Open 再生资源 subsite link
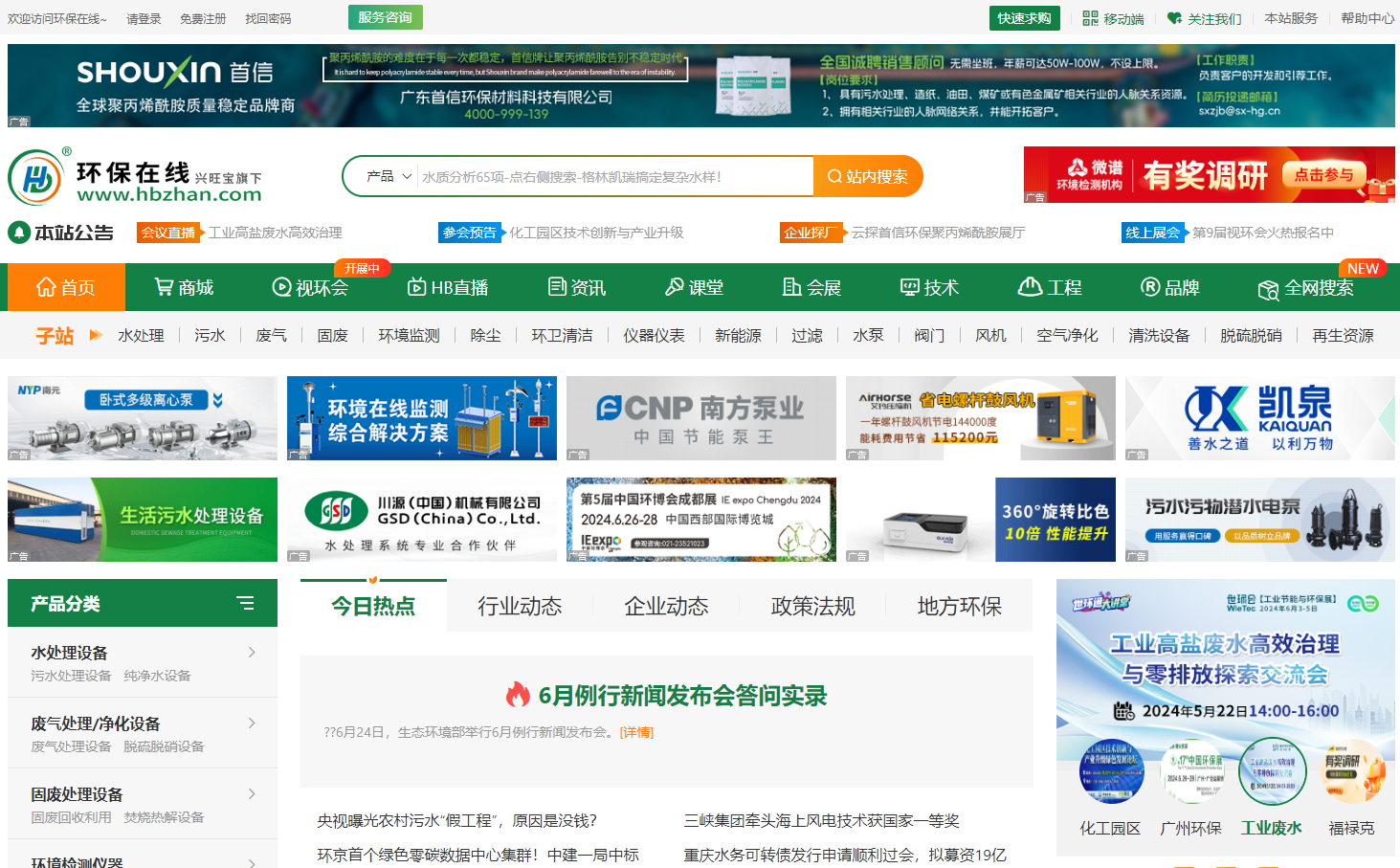 (1343, 335)
